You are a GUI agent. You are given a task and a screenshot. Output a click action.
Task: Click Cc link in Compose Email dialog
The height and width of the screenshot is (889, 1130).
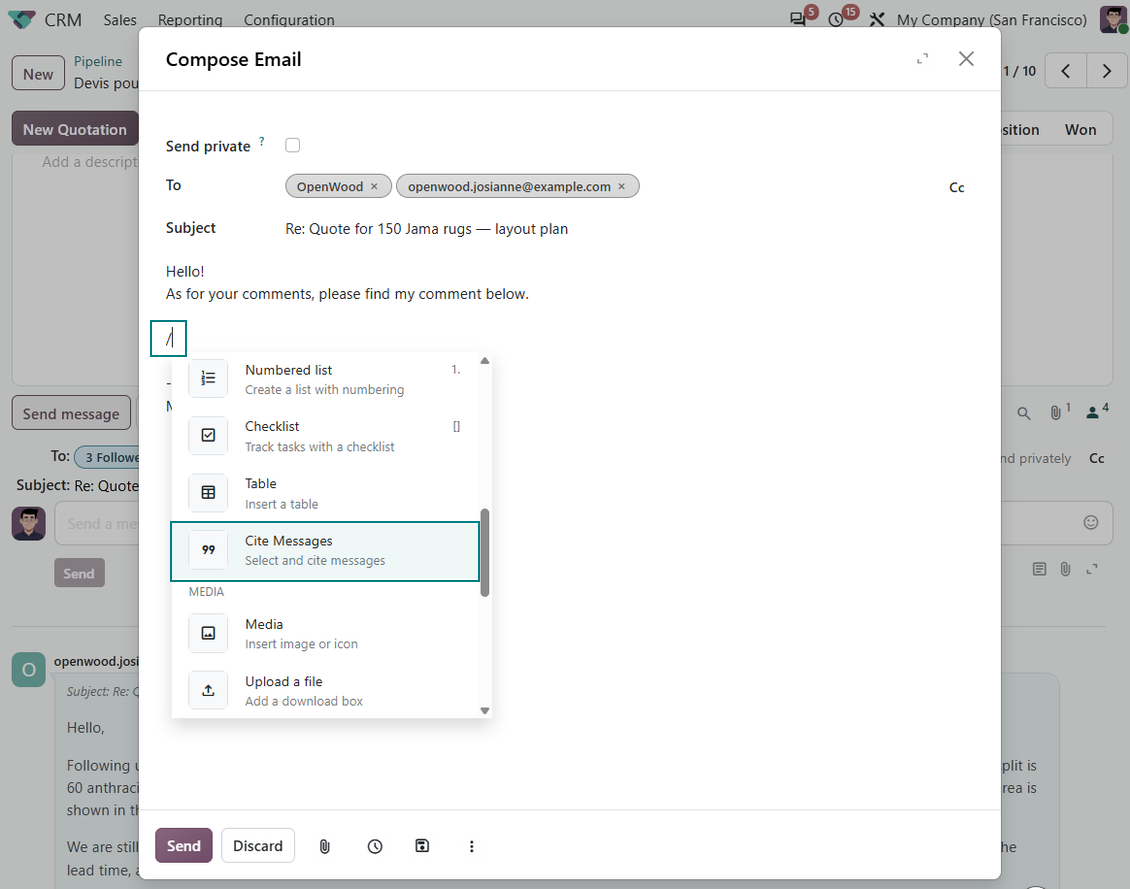click(956, 187)
